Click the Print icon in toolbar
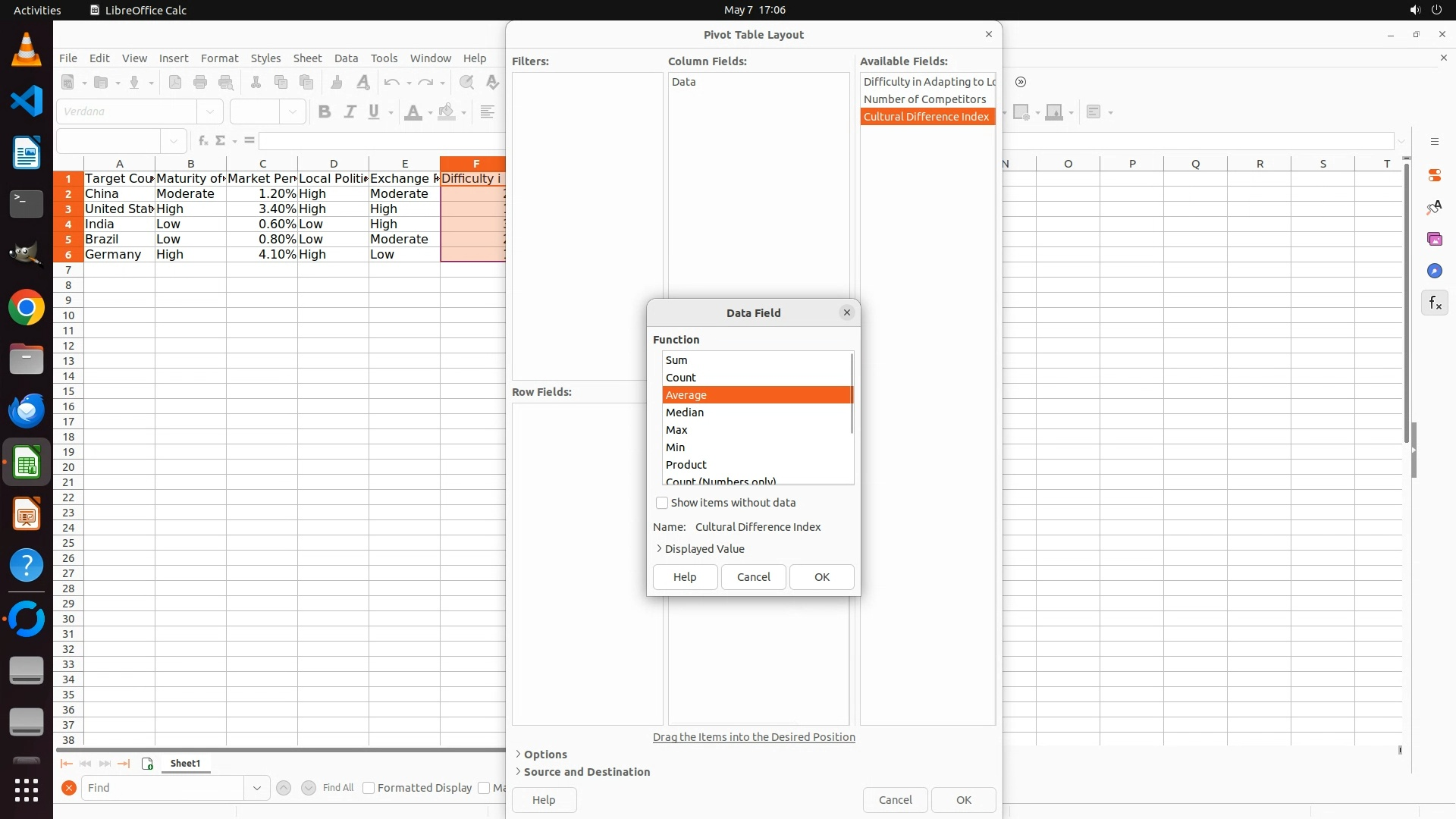 click(x=200, y=83)
